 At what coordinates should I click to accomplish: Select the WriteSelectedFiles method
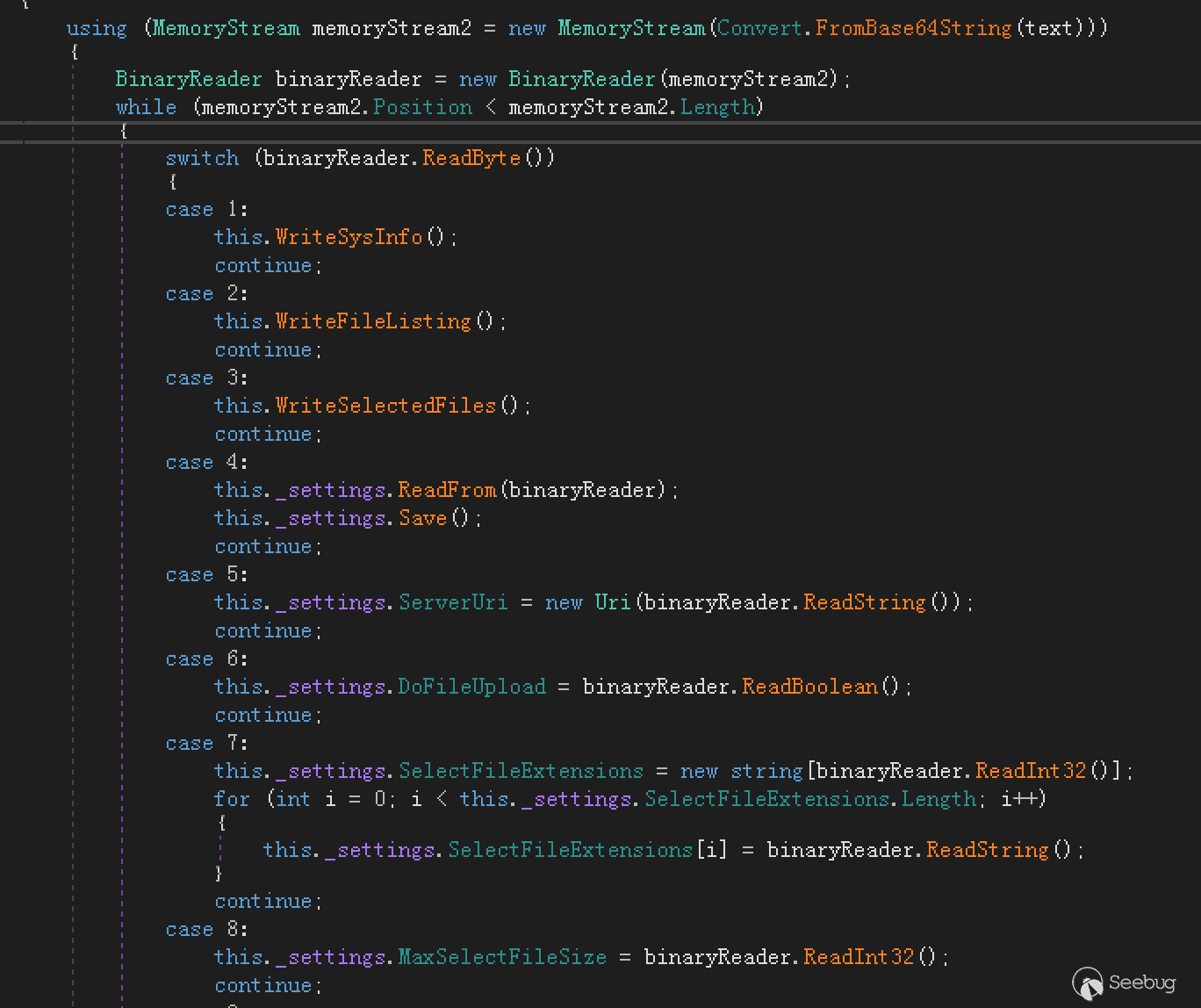click(385, 406)
